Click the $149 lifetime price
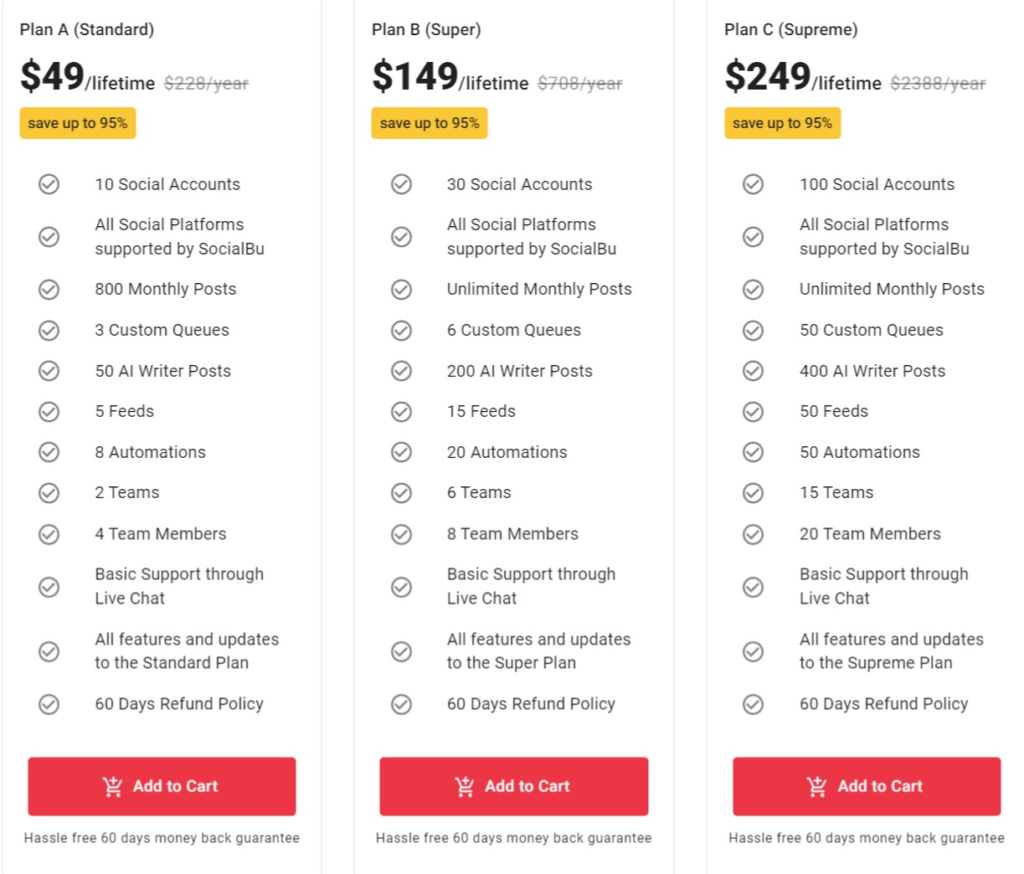Viewport: 1024px width, 874px height. 450,76
